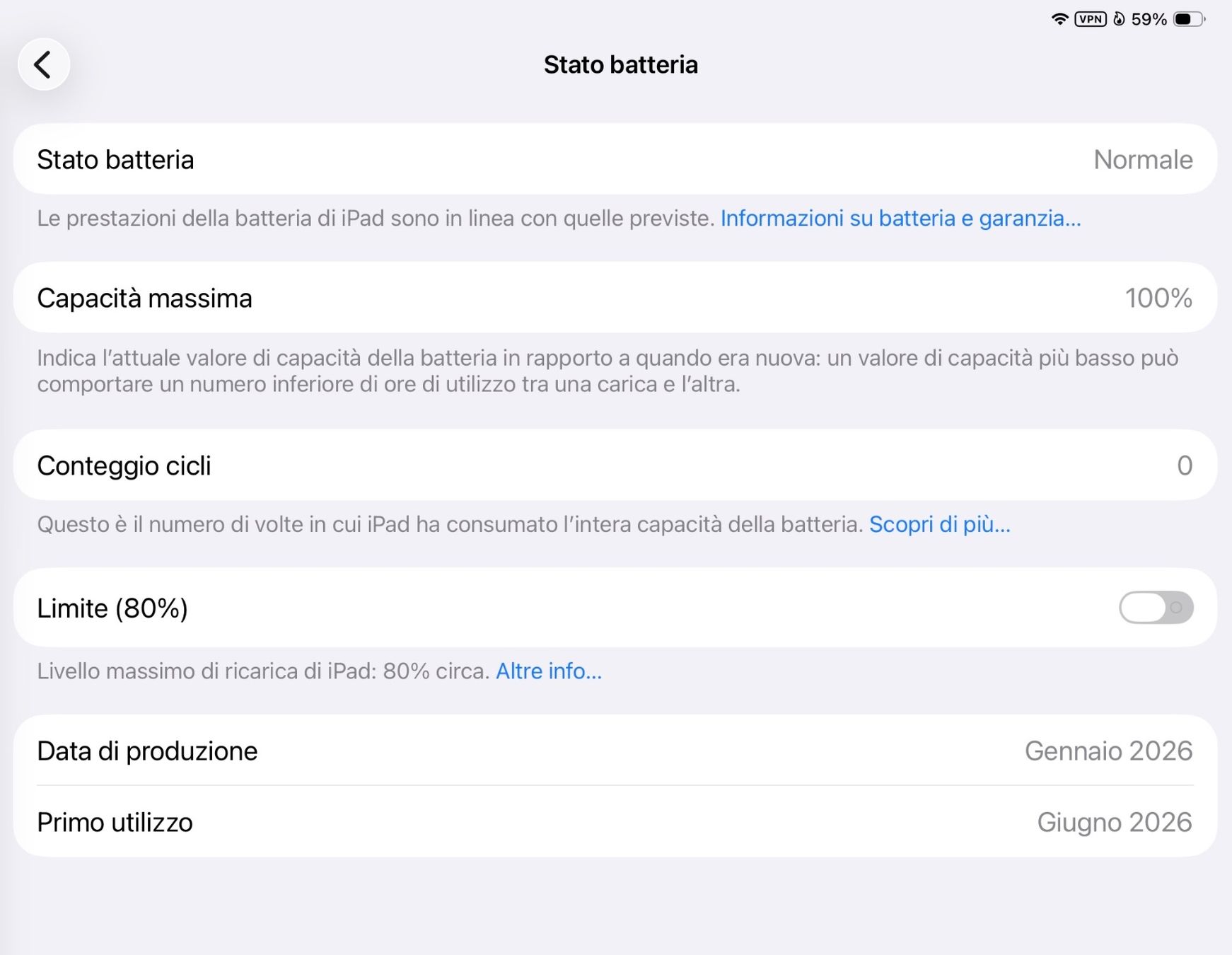Tap the battery icon in status bar

click(x=1189, y=19)
